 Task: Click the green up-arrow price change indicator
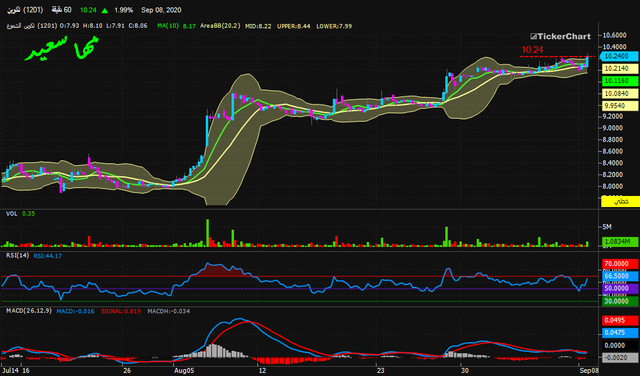(x=105, y=10)
